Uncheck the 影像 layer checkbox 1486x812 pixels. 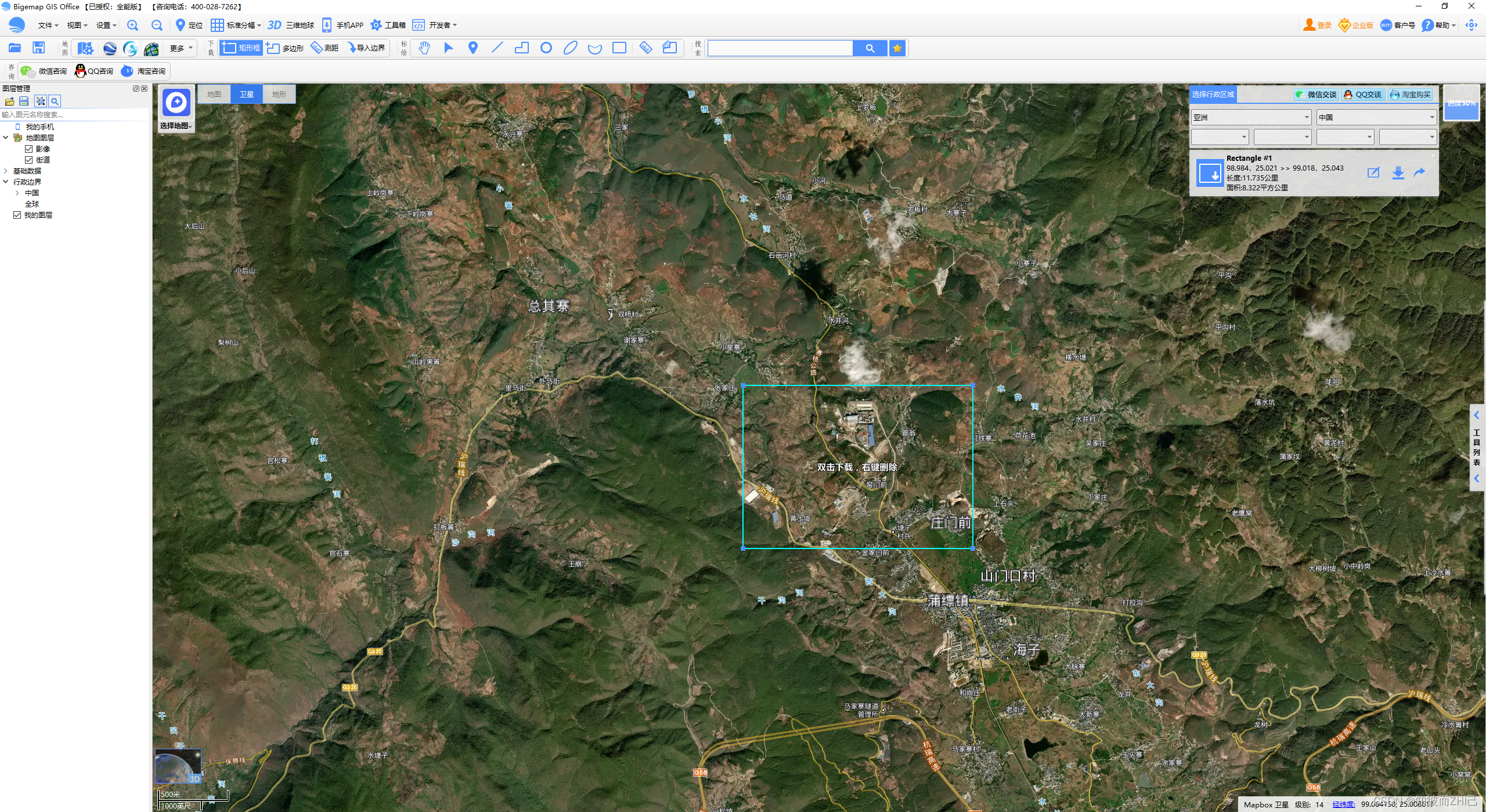[x=28, y=149]
